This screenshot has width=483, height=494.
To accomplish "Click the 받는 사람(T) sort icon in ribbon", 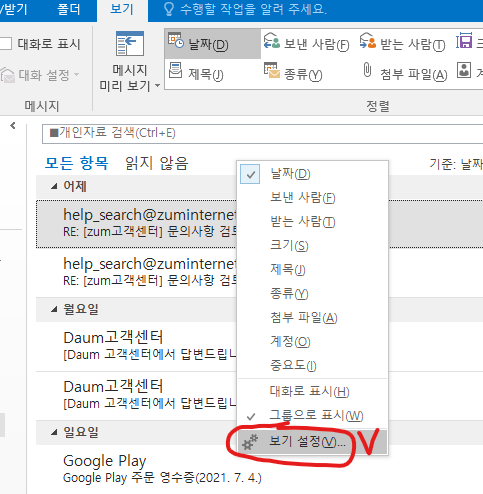I will pos(367,41).
